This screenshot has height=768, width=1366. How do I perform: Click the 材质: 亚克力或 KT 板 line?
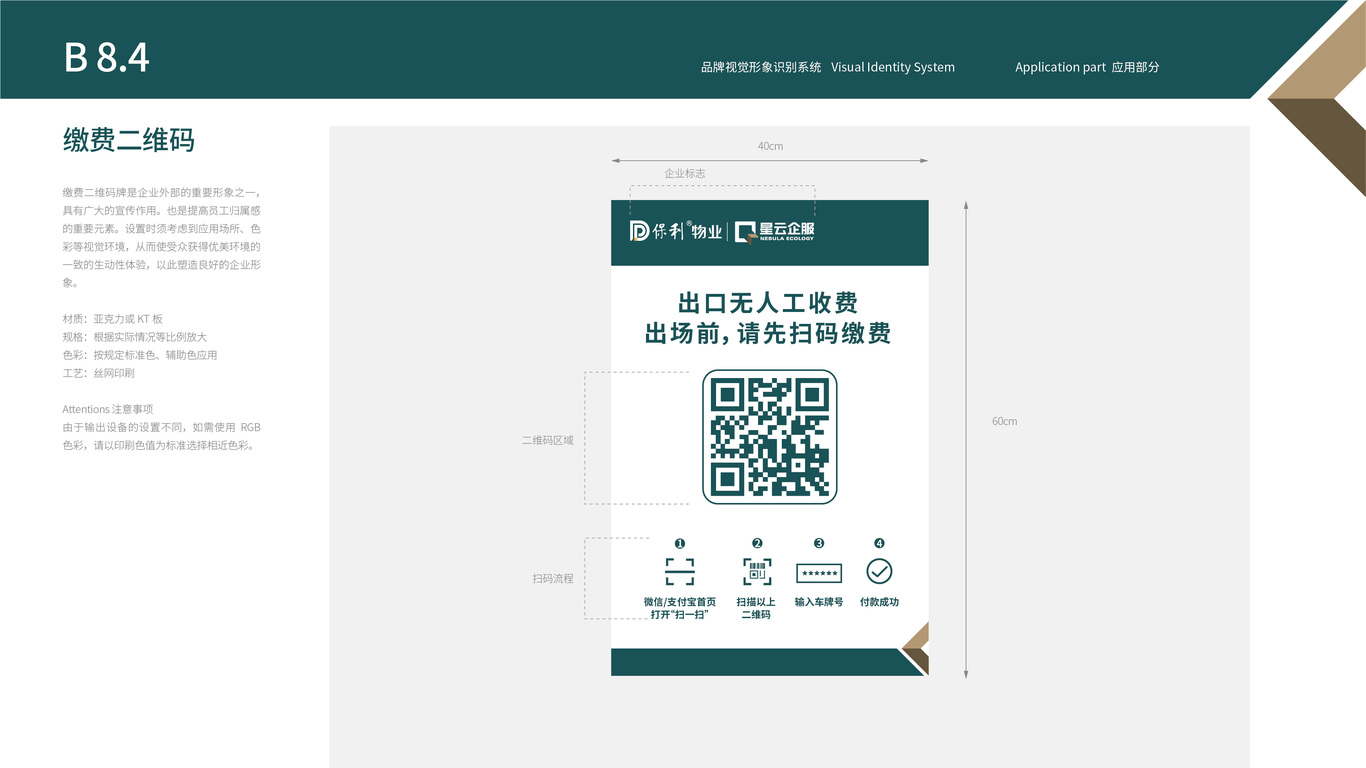[113, 319]
